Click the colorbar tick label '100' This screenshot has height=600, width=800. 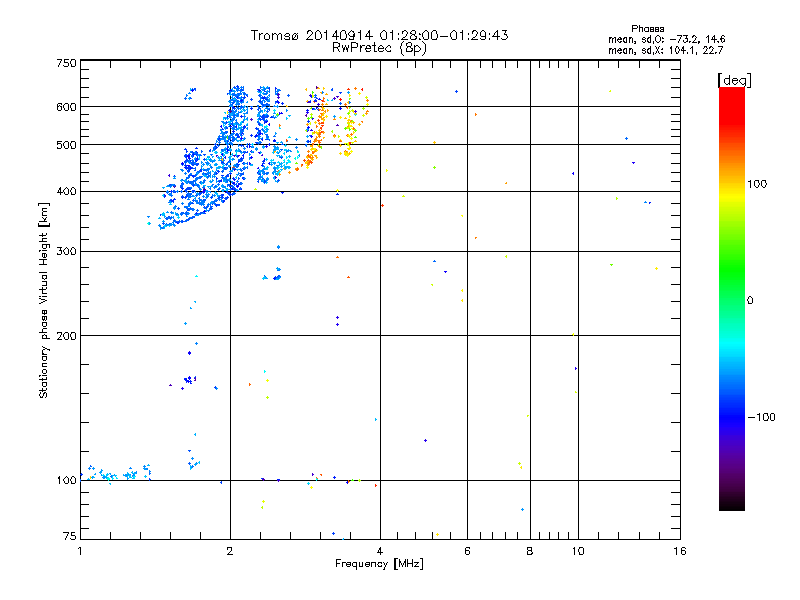(x=757, y=184)
